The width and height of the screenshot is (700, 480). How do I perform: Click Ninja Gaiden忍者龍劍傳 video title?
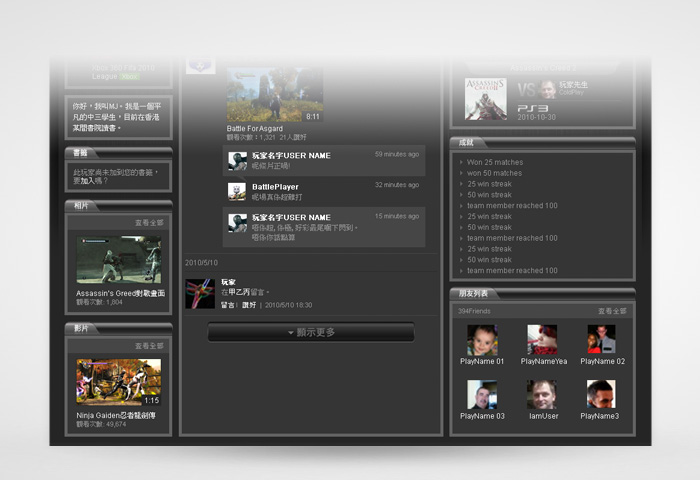coord(116,415)
